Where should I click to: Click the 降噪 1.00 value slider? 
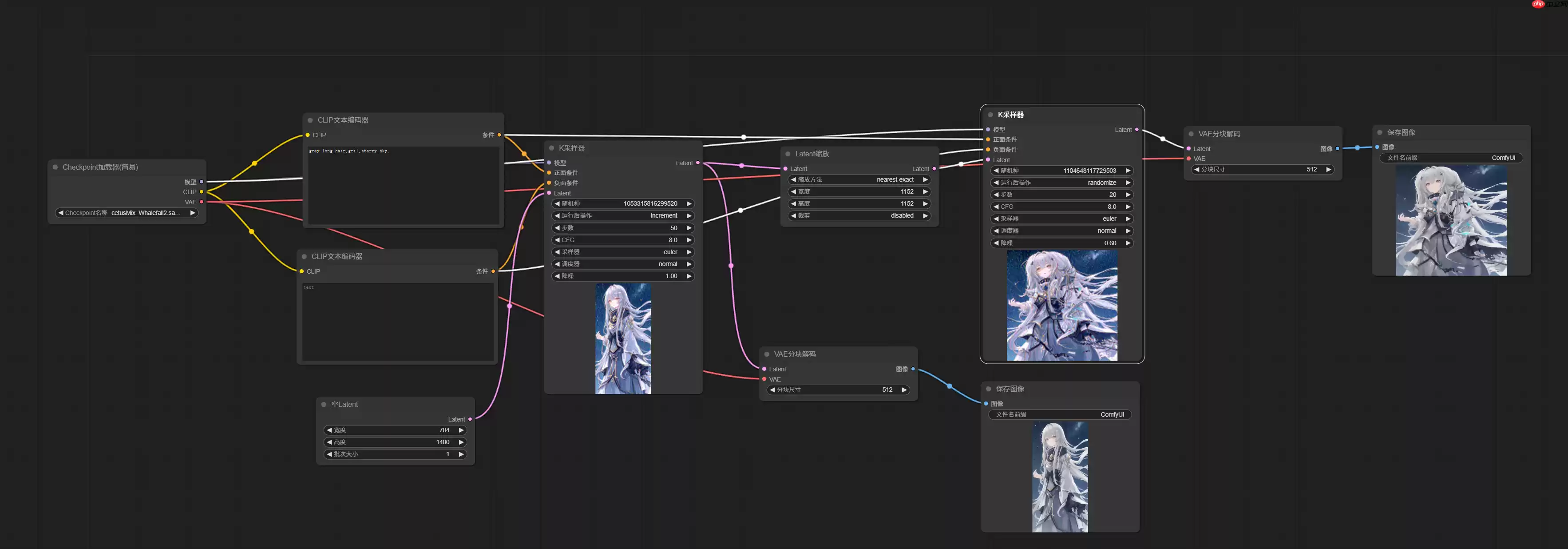pos(622,277)
